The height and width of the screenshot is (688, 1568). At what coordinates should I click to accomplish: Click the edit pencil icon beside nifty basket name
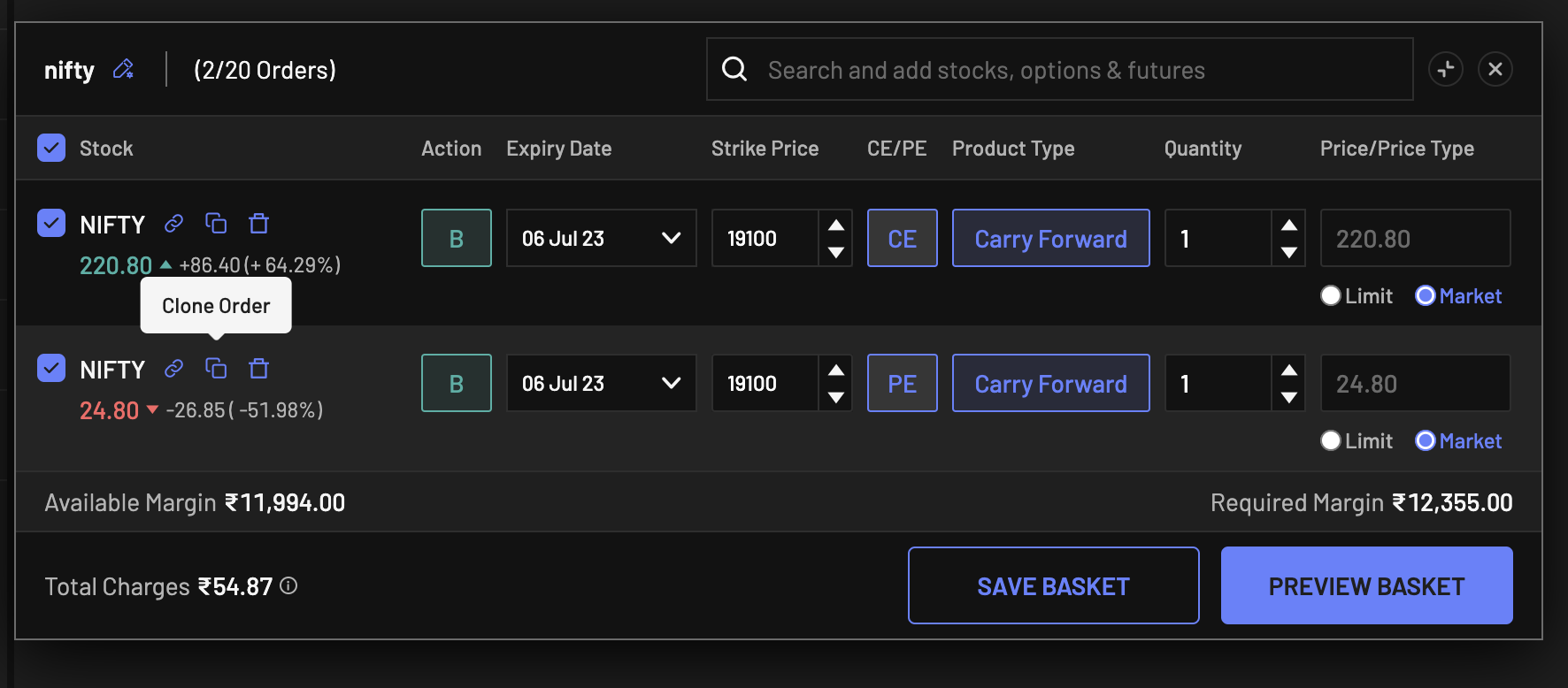pyautogui.click(x=123, y=69)
